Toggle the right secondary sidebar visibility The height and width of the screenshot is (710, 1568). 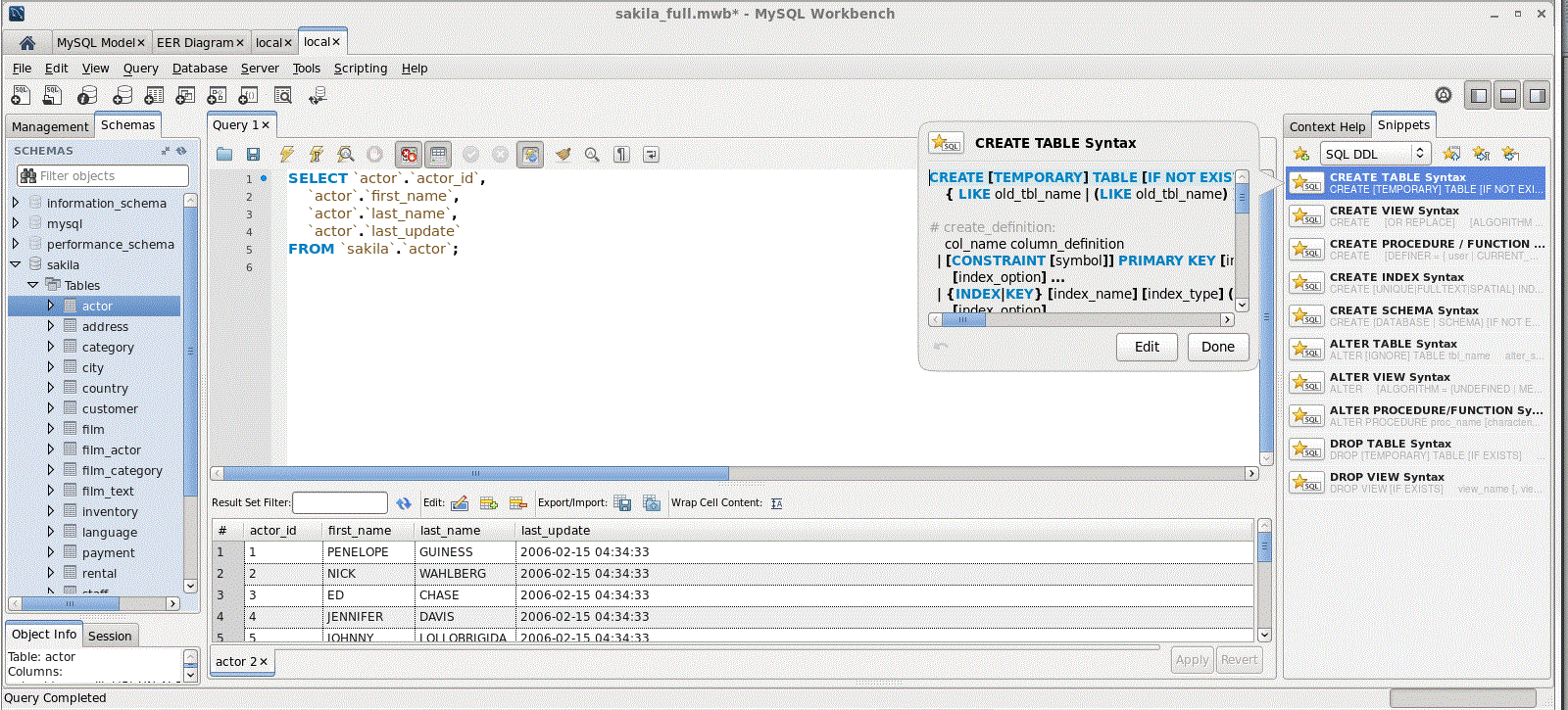(x=1538, y=96)
